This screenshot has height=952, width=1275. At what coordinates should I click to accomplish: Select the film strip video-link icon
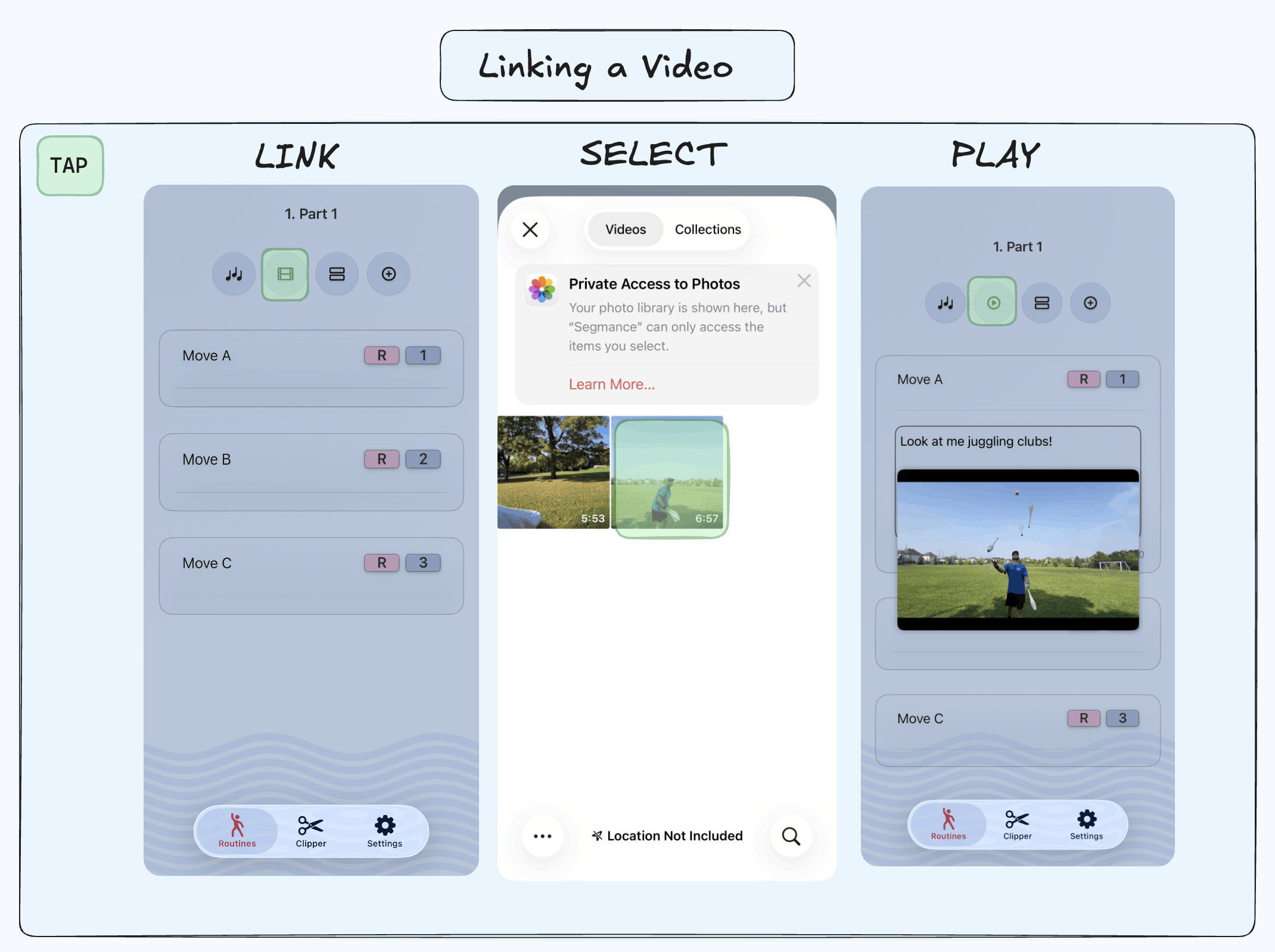click(x=285, y=273)
